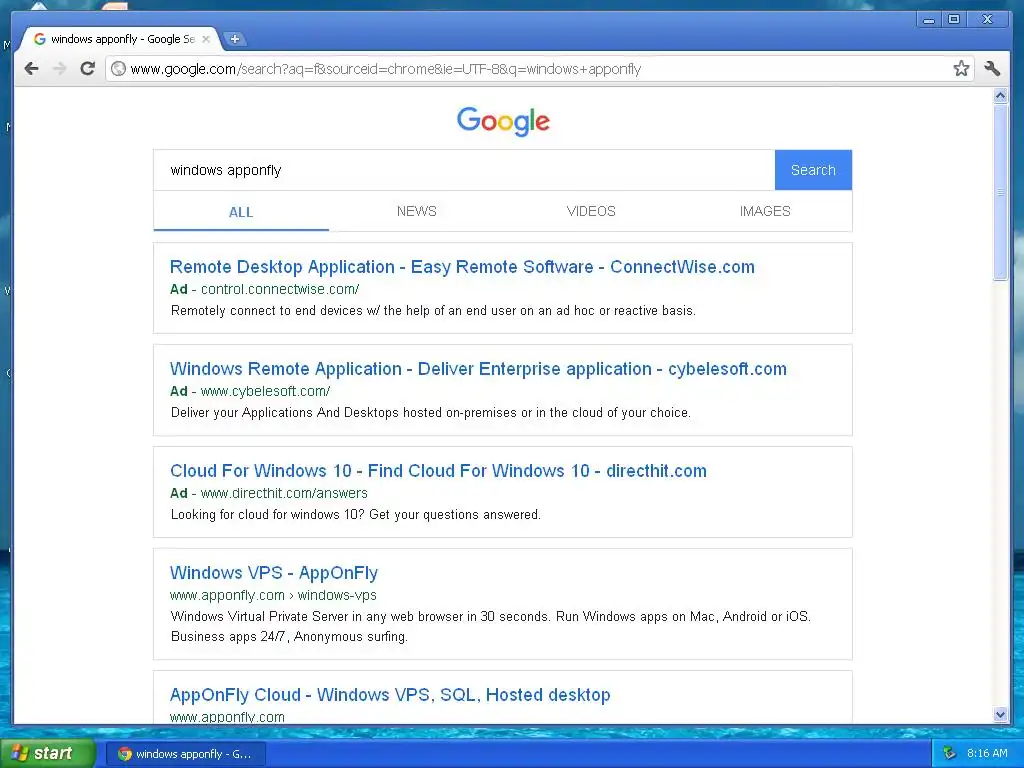Image resolution: width=1024 pixels, height=768 pixels.
Task: Switch to the NEWS tab
Action: click(417, 212)
